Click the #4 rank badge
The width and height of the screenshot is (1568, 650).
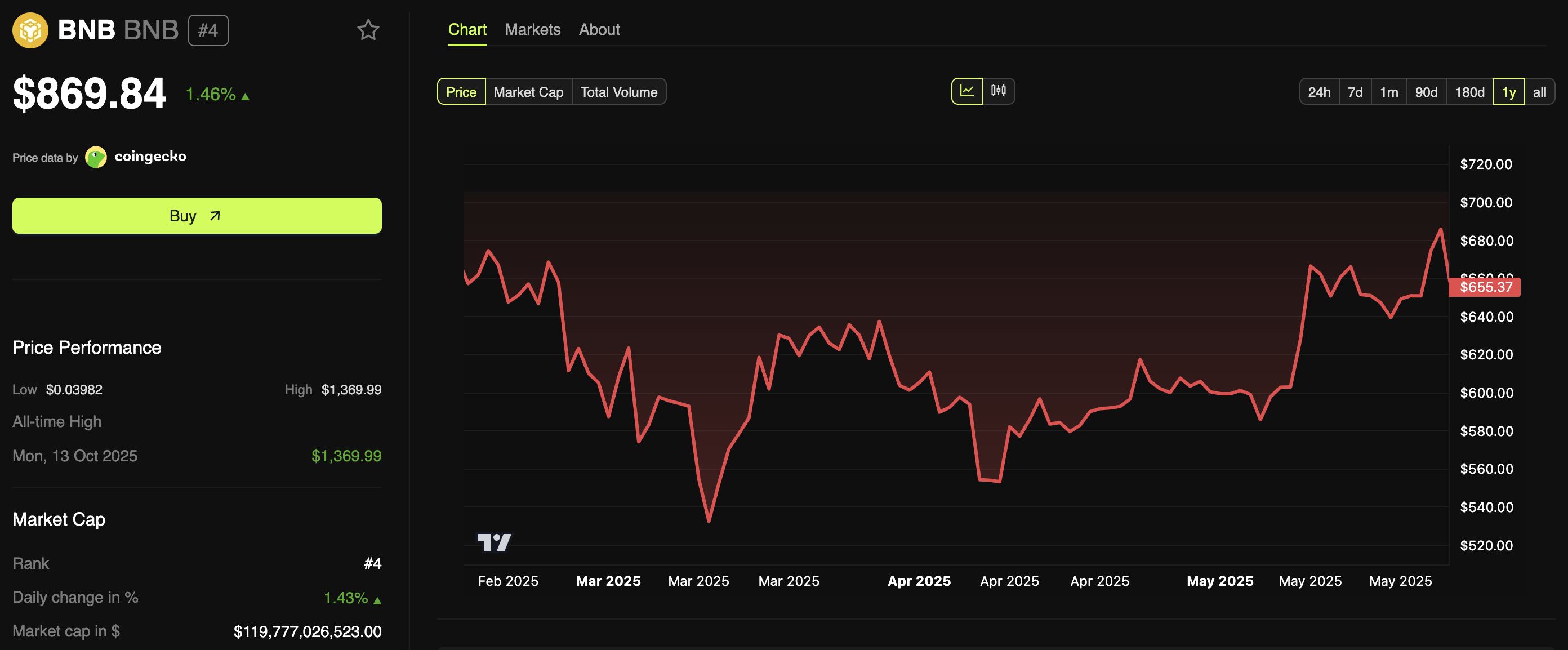click(x=208, y=30)
